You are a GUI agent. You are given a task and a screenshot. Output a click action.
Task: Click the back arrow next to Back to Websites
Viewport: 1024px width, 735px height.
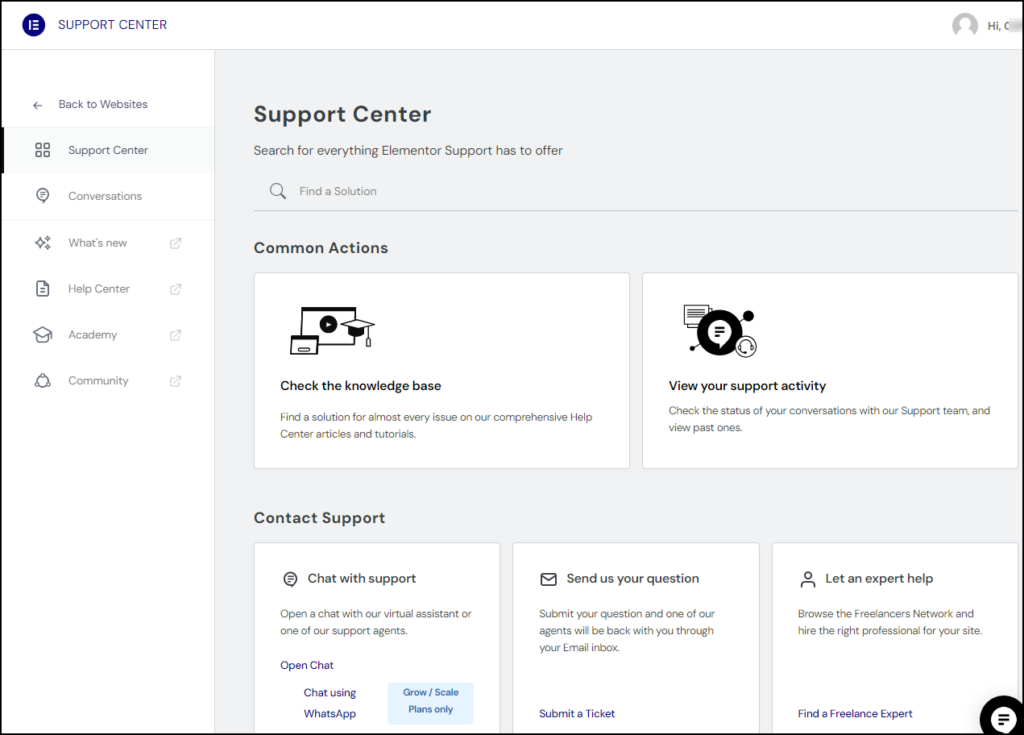coord(37,104)
